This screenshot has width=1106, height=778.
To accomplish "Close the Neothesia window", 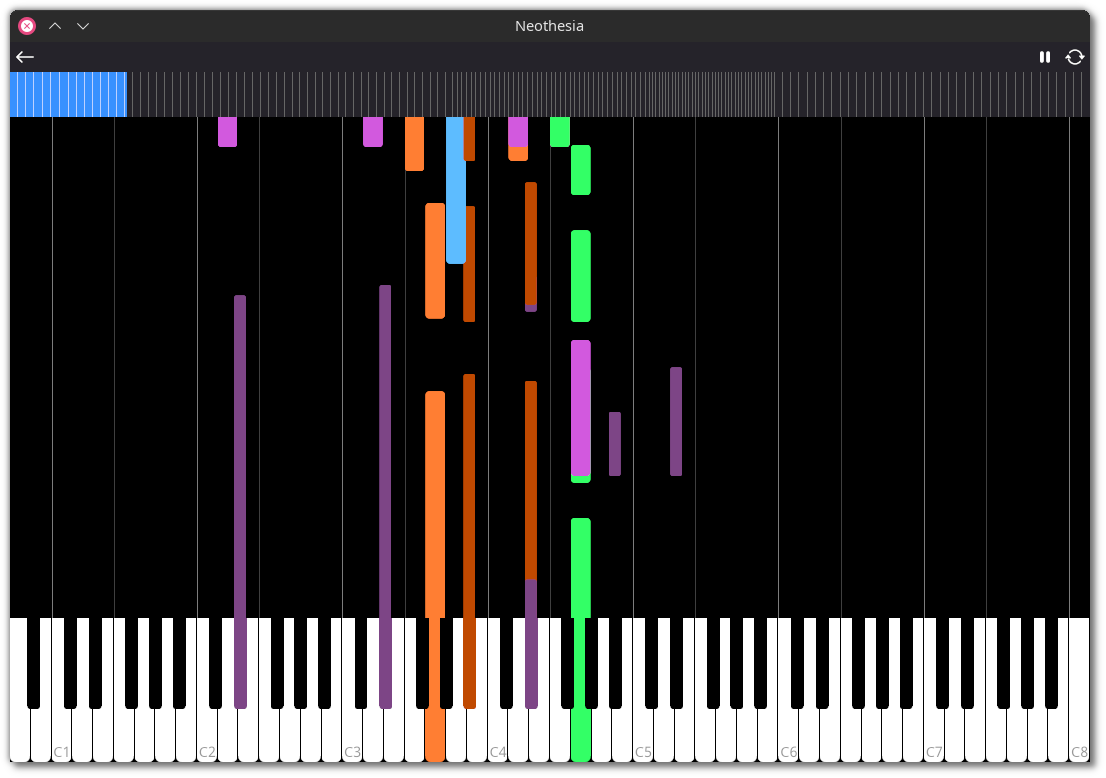I will 27,26.
